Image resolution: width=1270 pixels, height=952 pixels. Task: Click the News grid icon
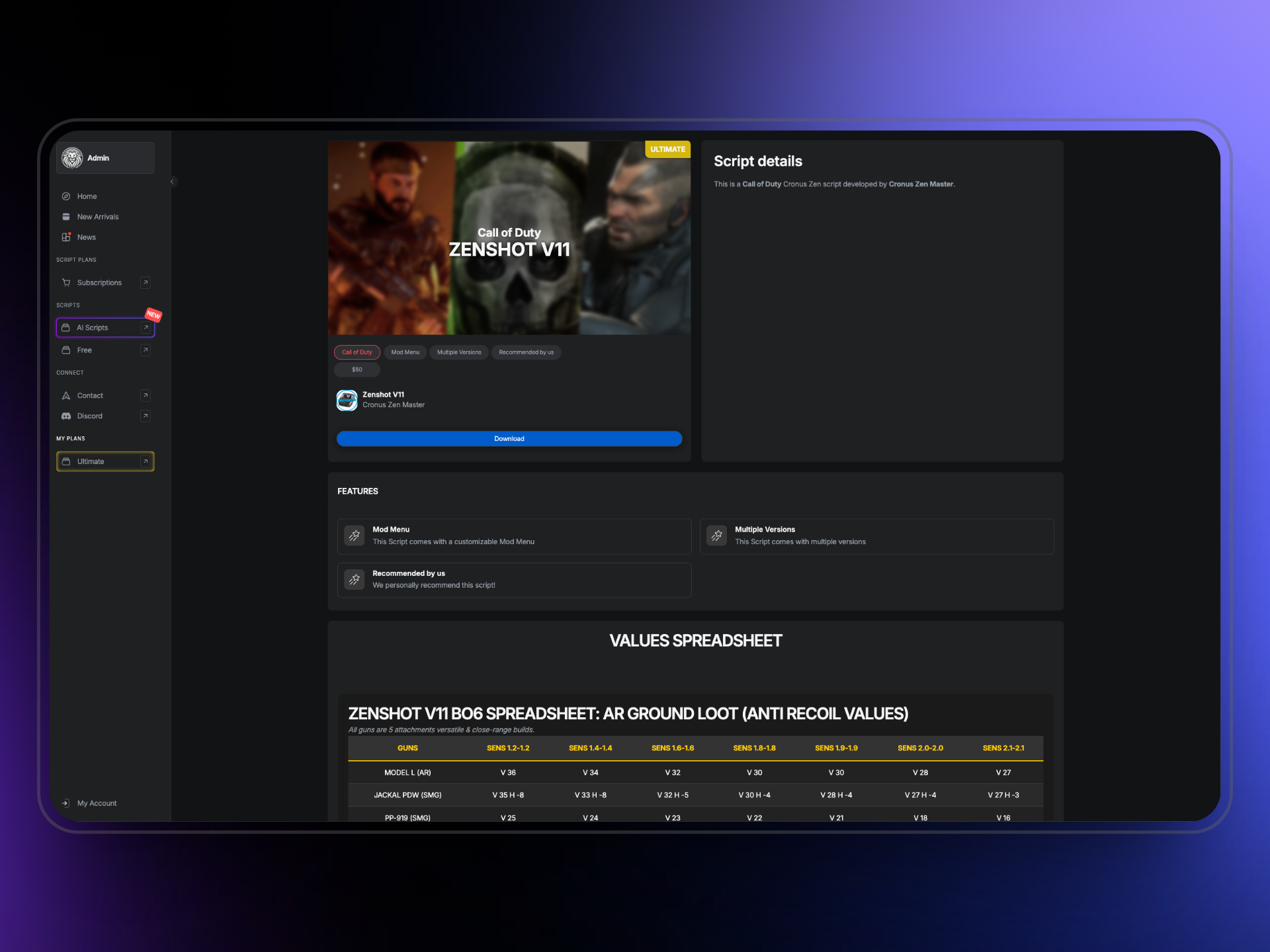[66, 237]
